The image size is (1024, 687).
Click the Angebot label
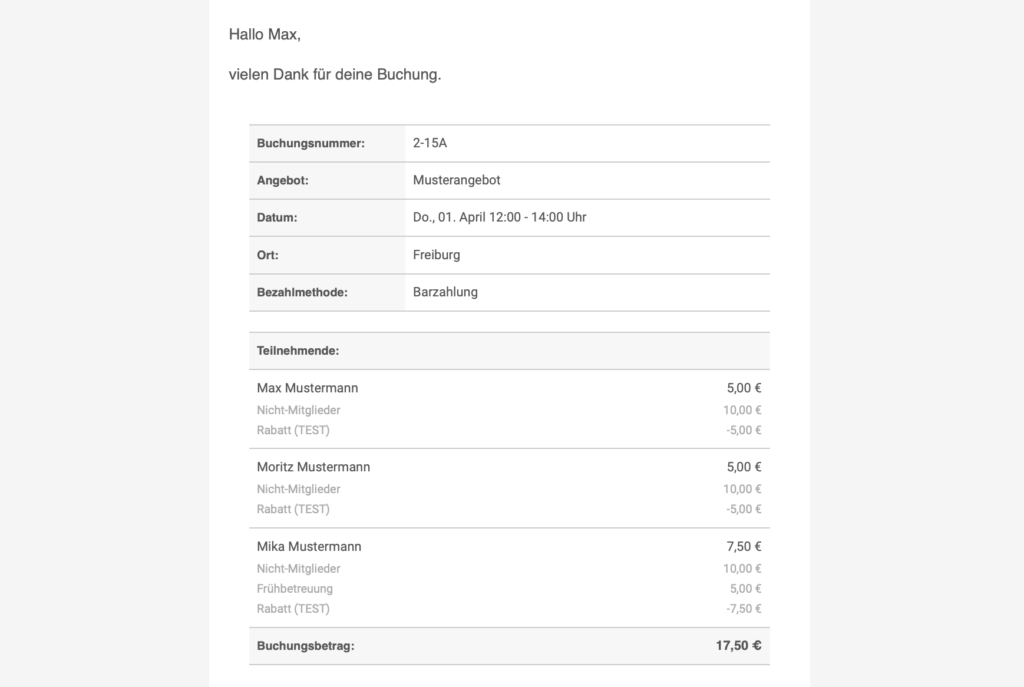tap(282, 180)
